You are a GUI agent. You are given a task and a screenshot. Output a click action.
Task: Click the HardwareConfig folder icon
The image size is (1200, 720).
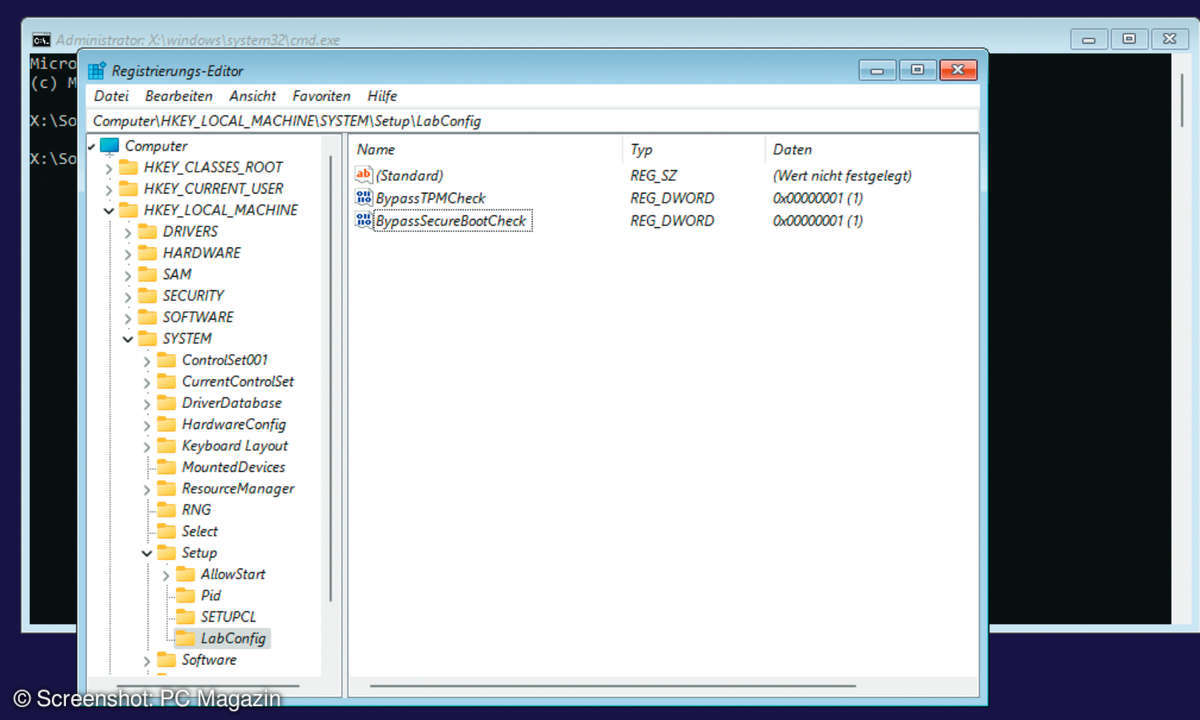click(x=166, y=424)
